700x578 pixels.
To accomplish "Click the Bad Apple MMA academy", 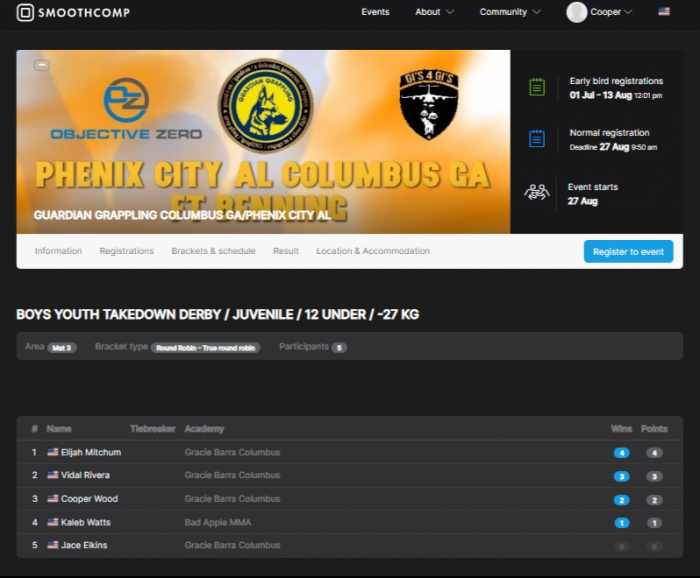I will pyautogui.click(x=218, y=522).
